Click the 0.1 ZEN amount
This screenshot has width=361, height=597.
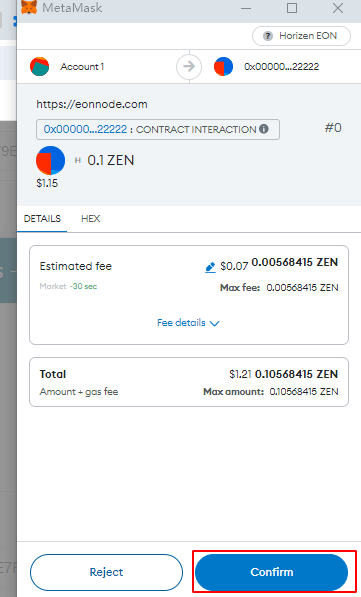[111, 160]
